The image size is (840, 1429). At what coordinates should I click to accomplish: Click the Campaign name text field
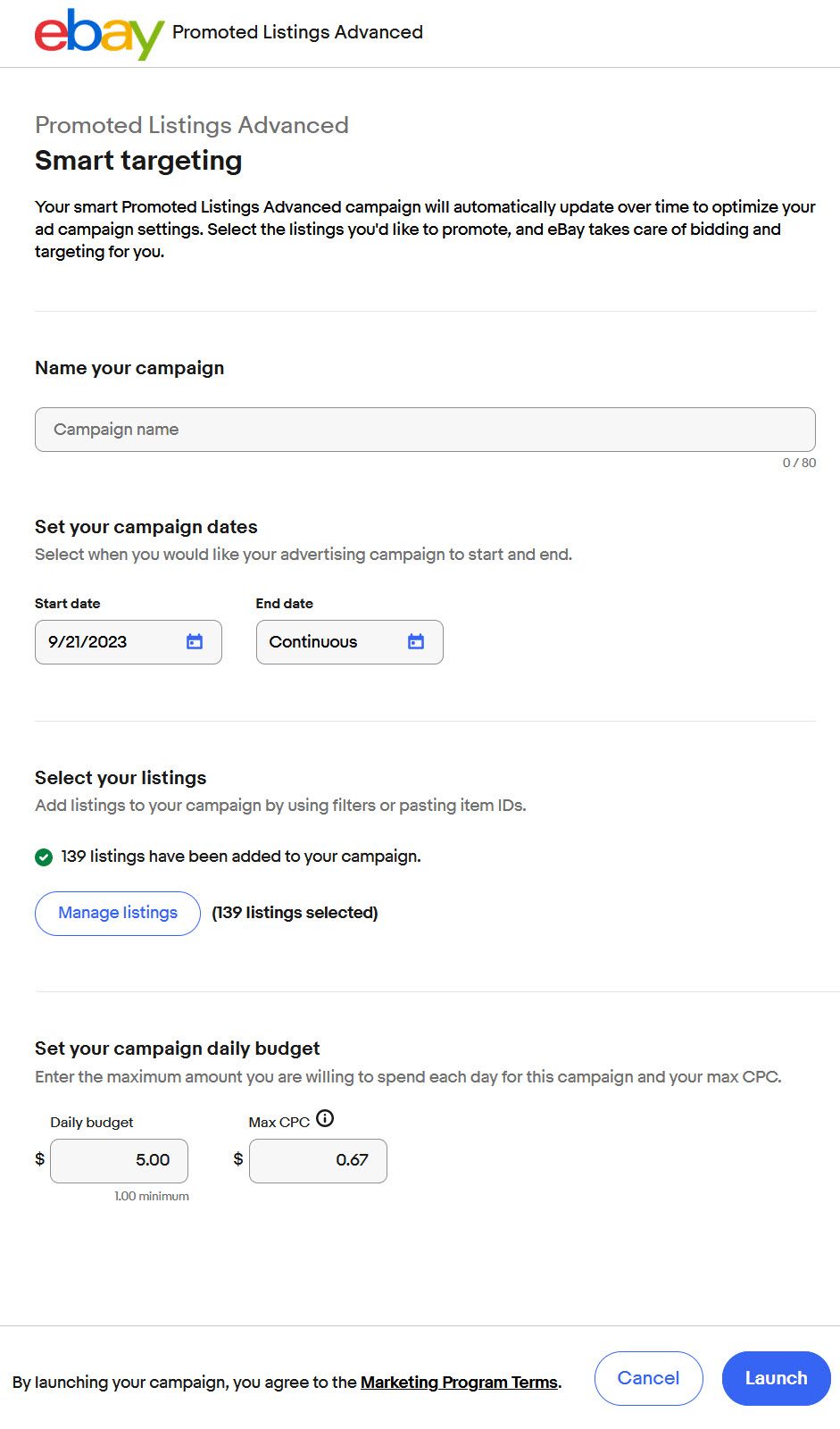tap(425, 430)
